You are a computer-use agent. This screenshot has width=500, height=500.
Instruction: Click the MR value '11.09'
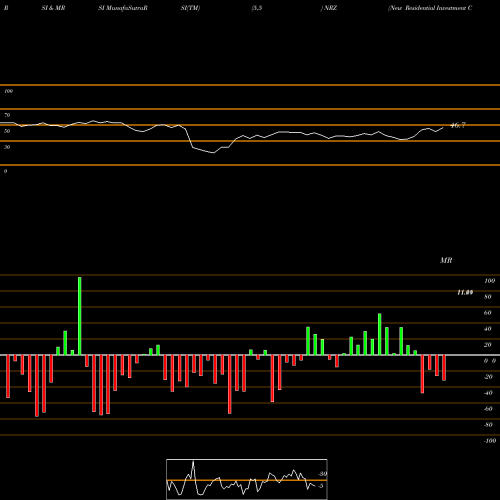[465, 293]
